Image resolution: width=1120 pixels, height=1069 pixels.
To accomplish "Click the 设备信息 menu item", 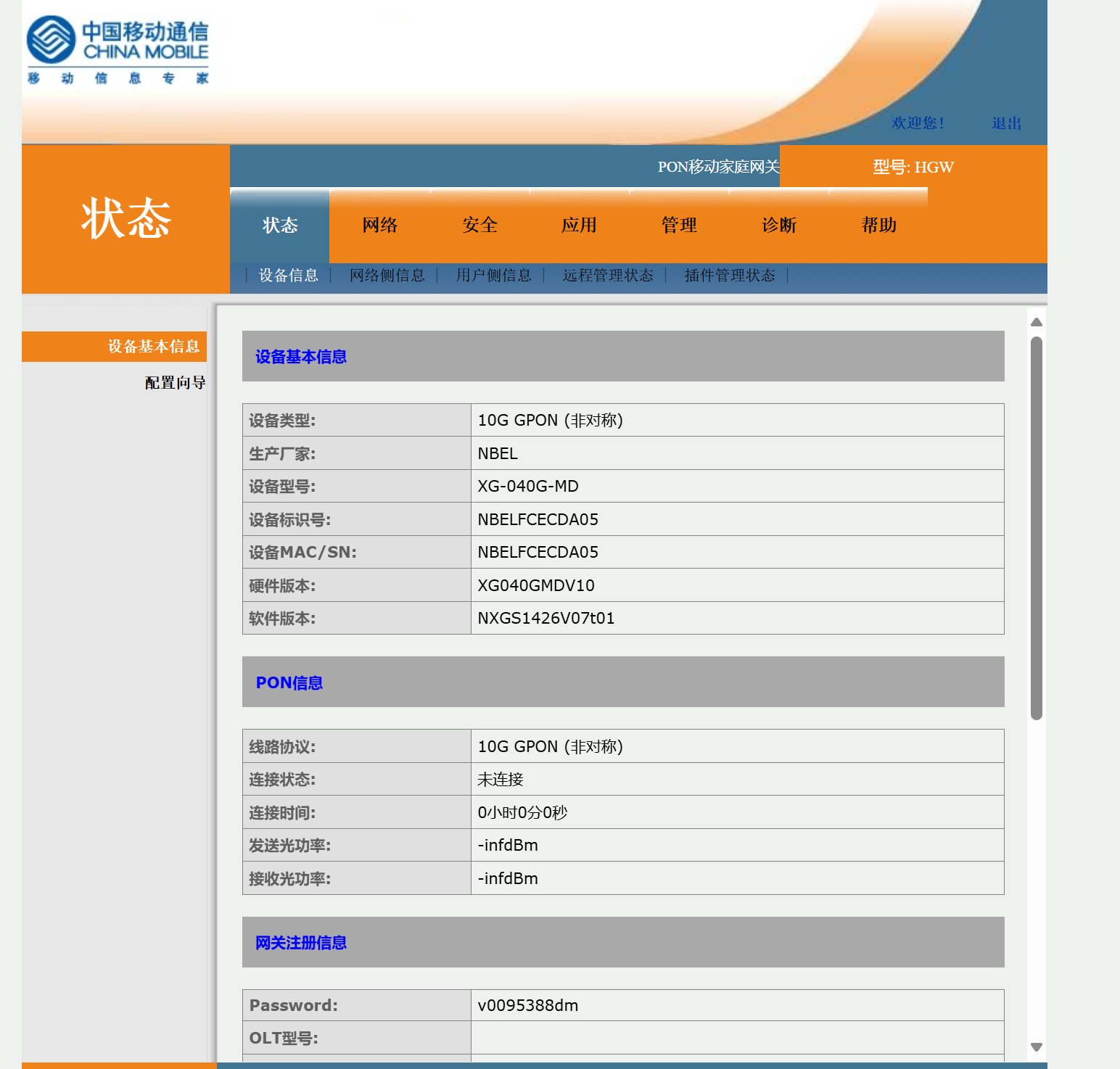I will click(x=289, y=276).
